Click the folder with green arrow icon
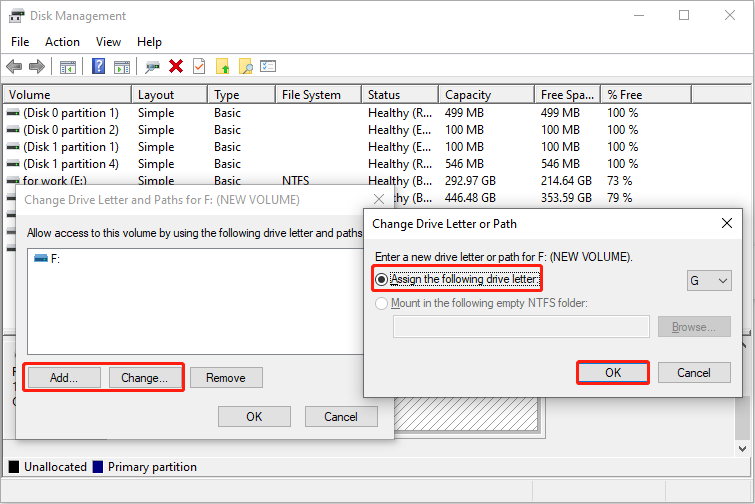Viewport: 755px width, 504px height. (x=223, y=67)
